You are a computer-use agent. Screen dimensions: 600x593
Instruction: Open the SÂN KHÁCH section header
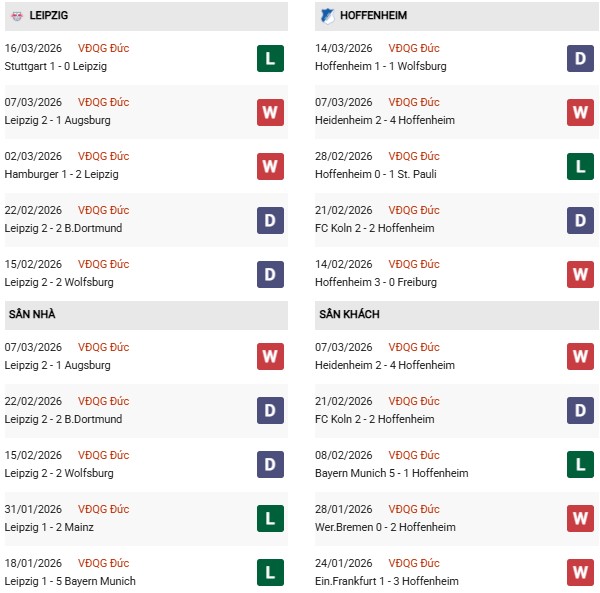[x=349, y=314]
